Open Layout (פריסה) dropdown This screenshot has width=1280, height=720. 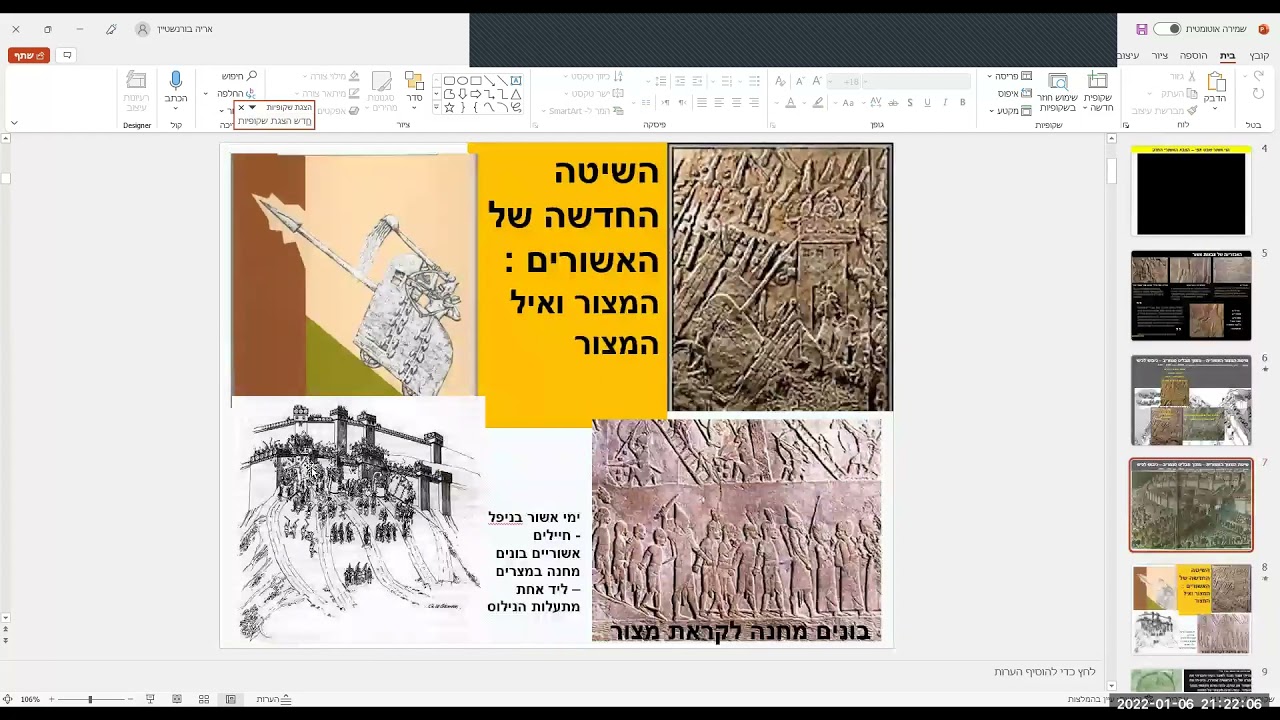point(1011,76)
